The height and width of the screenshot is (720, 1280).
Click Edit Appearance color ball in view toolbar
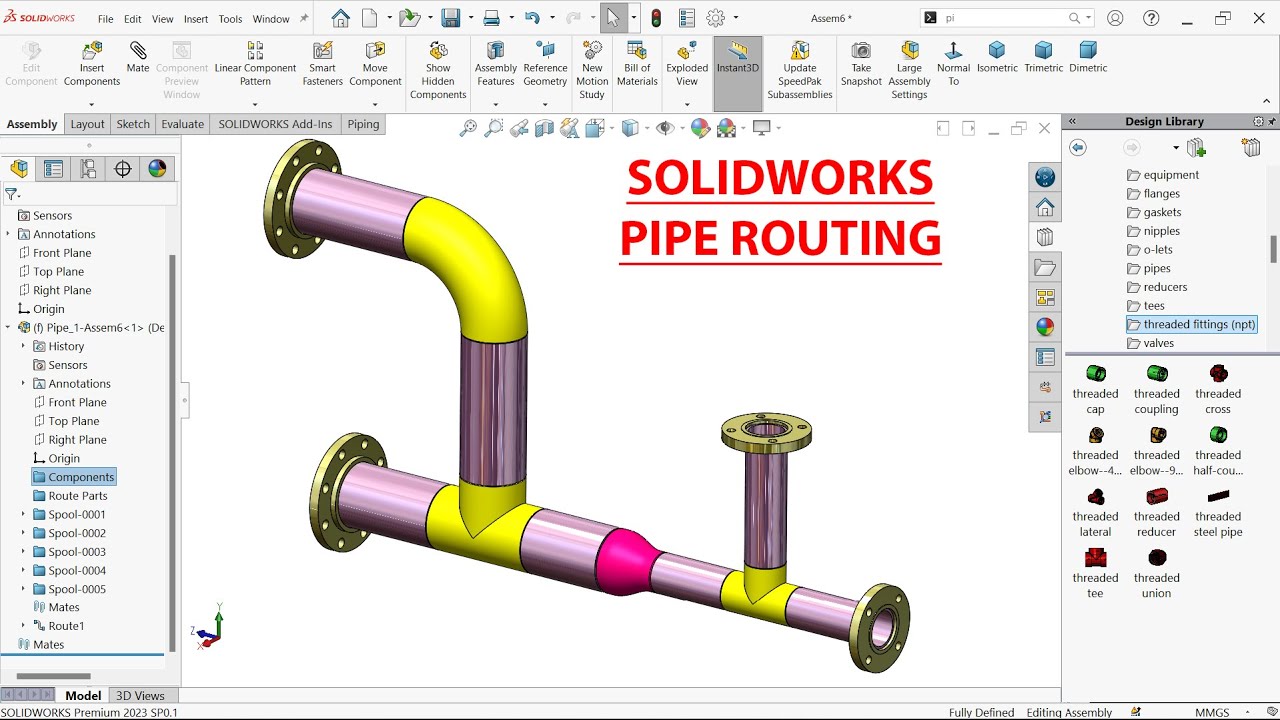pyautogui.click(x=700, y=128)
